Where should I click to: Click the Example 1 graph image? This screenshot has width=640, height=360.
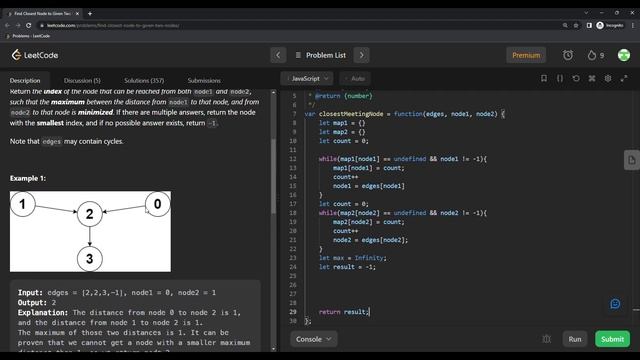(x=90, y=231)
